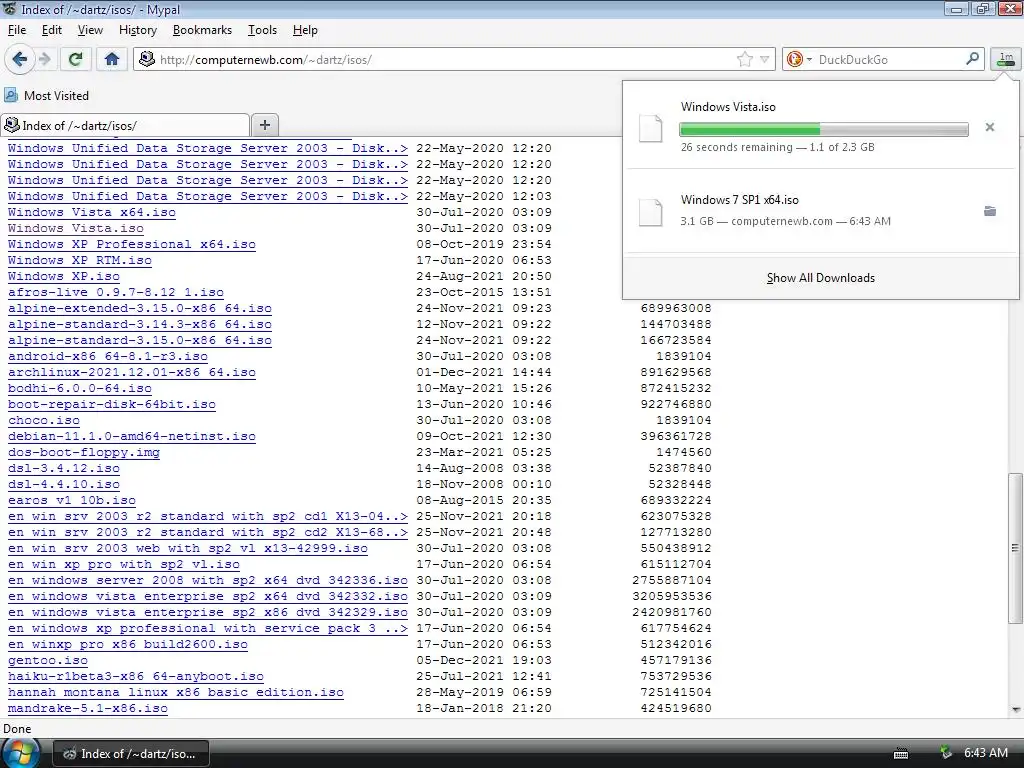Open choco.iso link

point(44,421)
